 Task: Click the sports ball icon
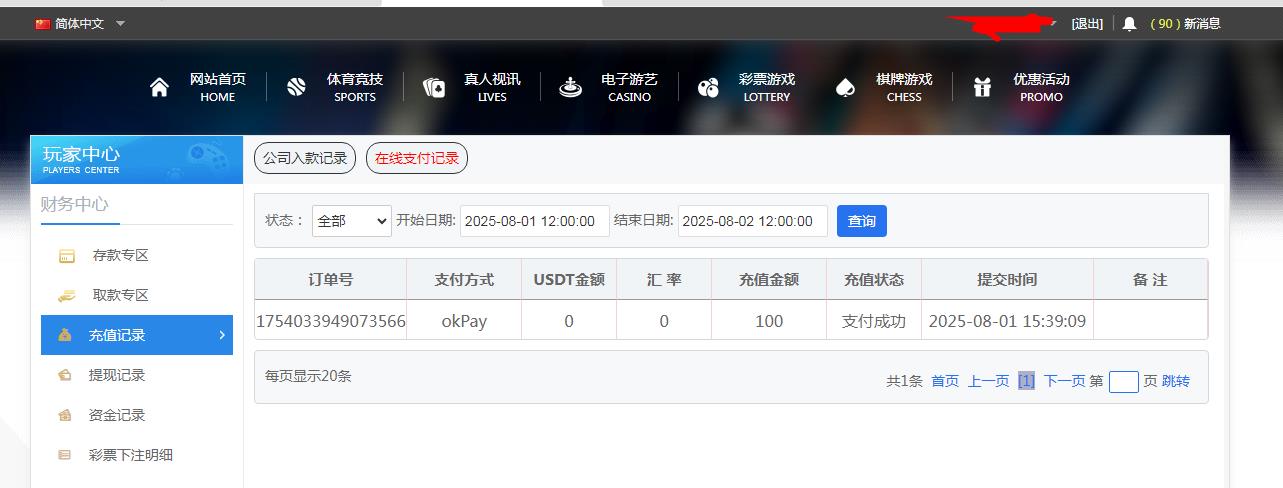pos(296,87)
